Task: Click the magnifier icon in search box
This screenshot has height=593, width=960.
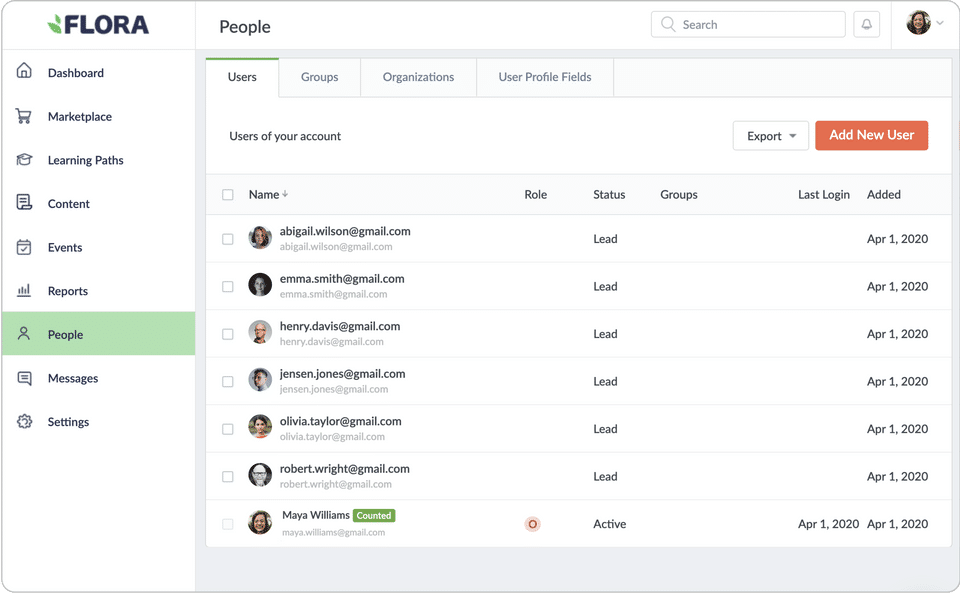Action: pyautogui.click(x=668, y=24)
